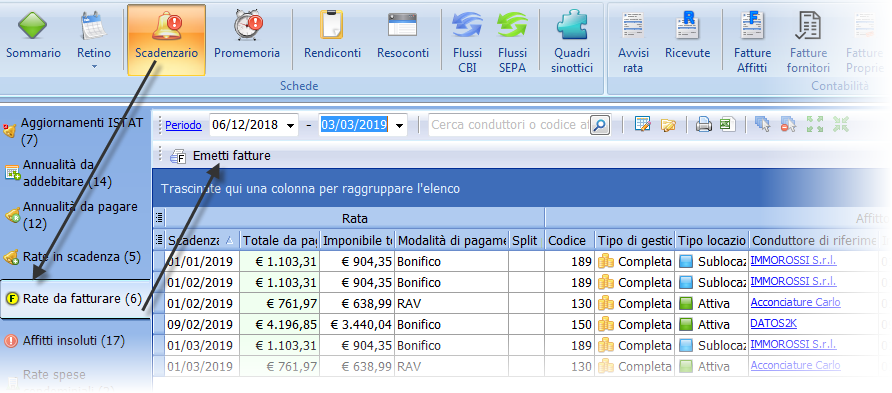
Task: Click the search magnifier icon
Action: tap(600, 125)
